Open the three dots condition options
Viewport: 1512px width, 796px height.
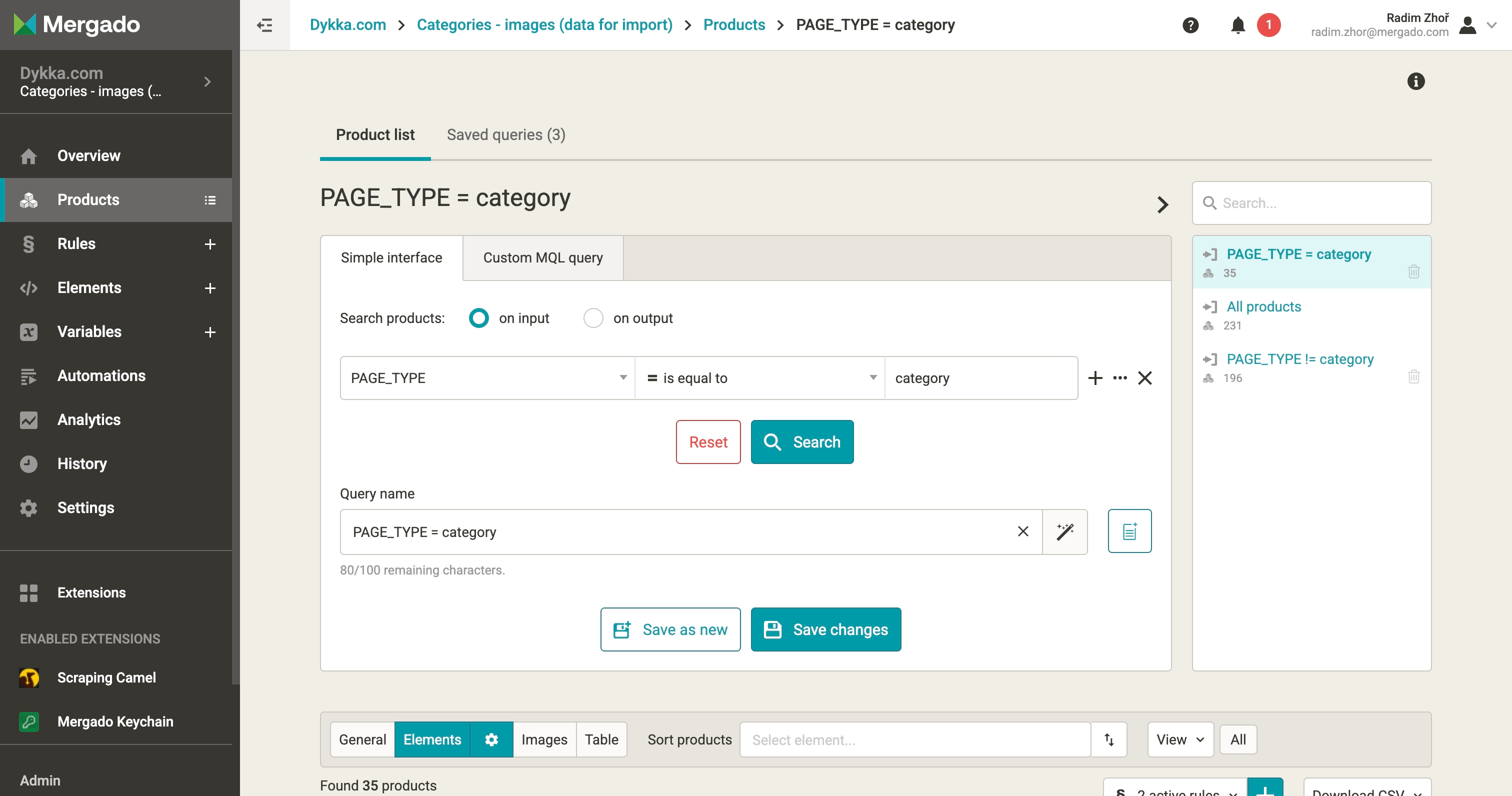pos(1119,378)
